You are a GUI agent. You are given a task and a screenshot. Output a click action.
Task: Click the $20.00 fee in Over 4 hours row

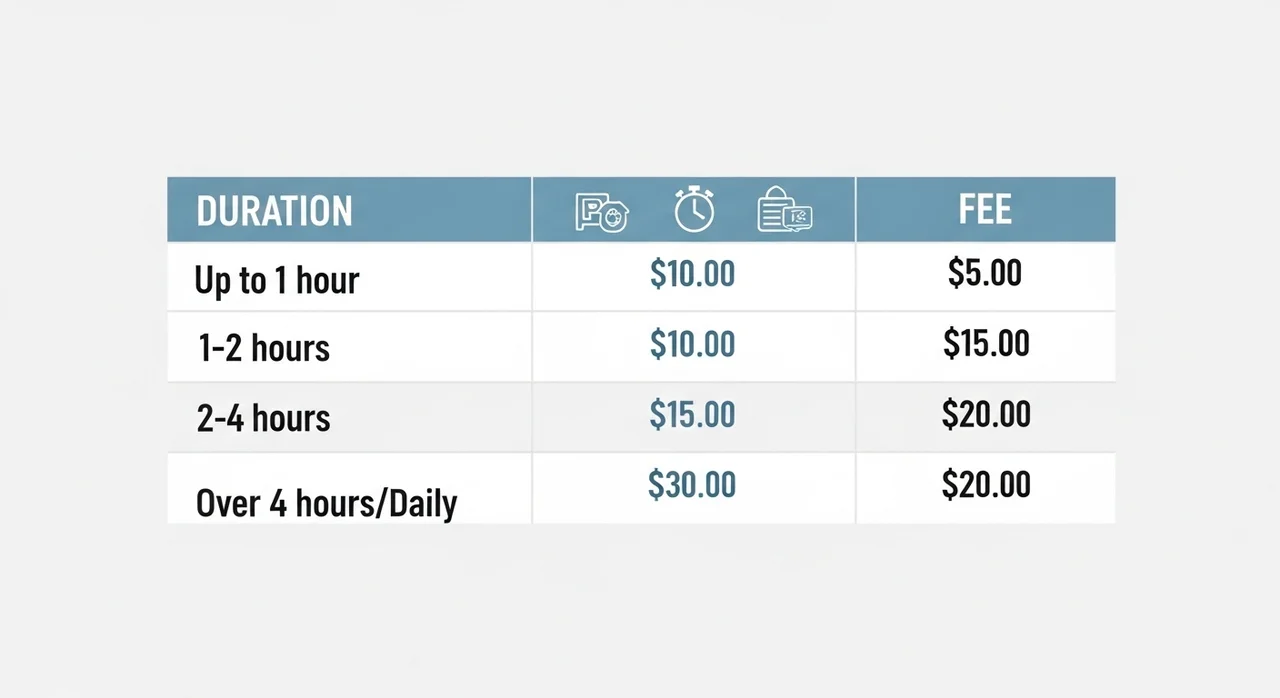click(986, 484)
